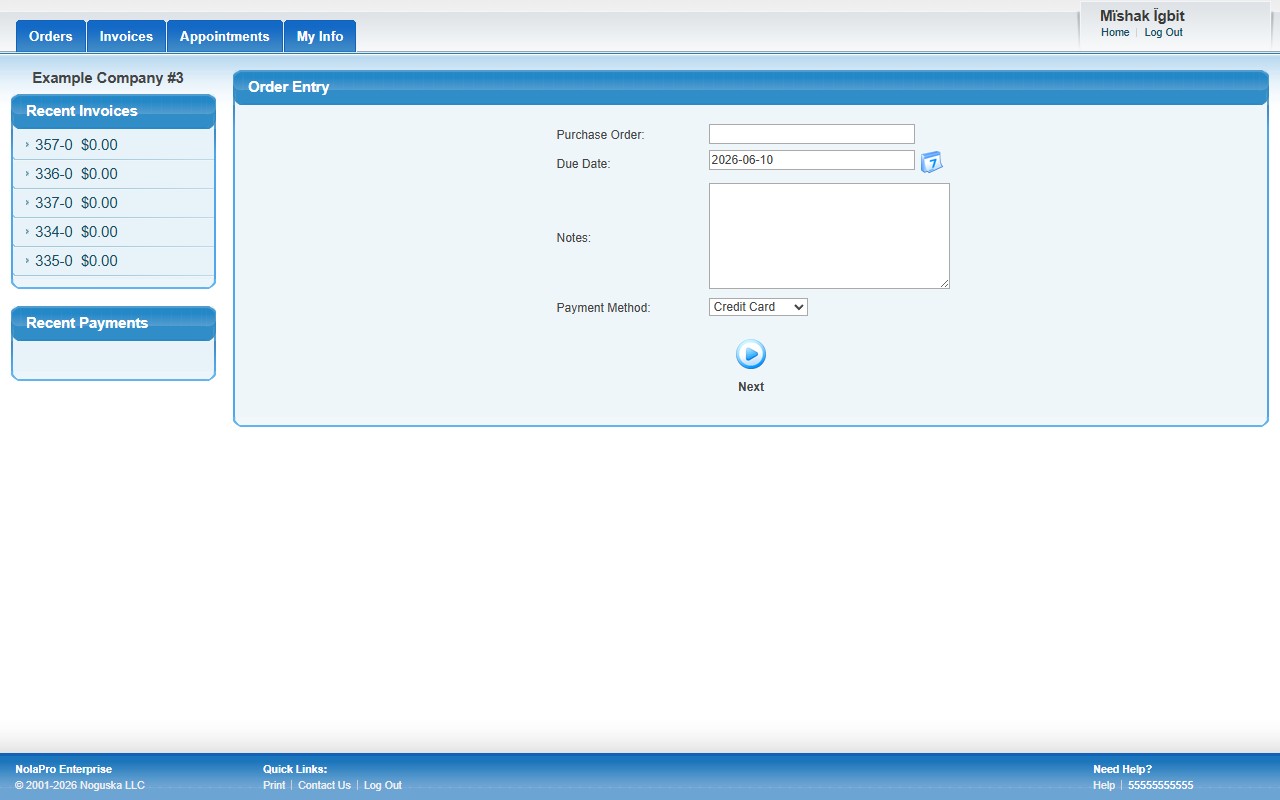Click the Recent Invoices panel header
The image size is (1280, 800).
[x=113, y=111]
